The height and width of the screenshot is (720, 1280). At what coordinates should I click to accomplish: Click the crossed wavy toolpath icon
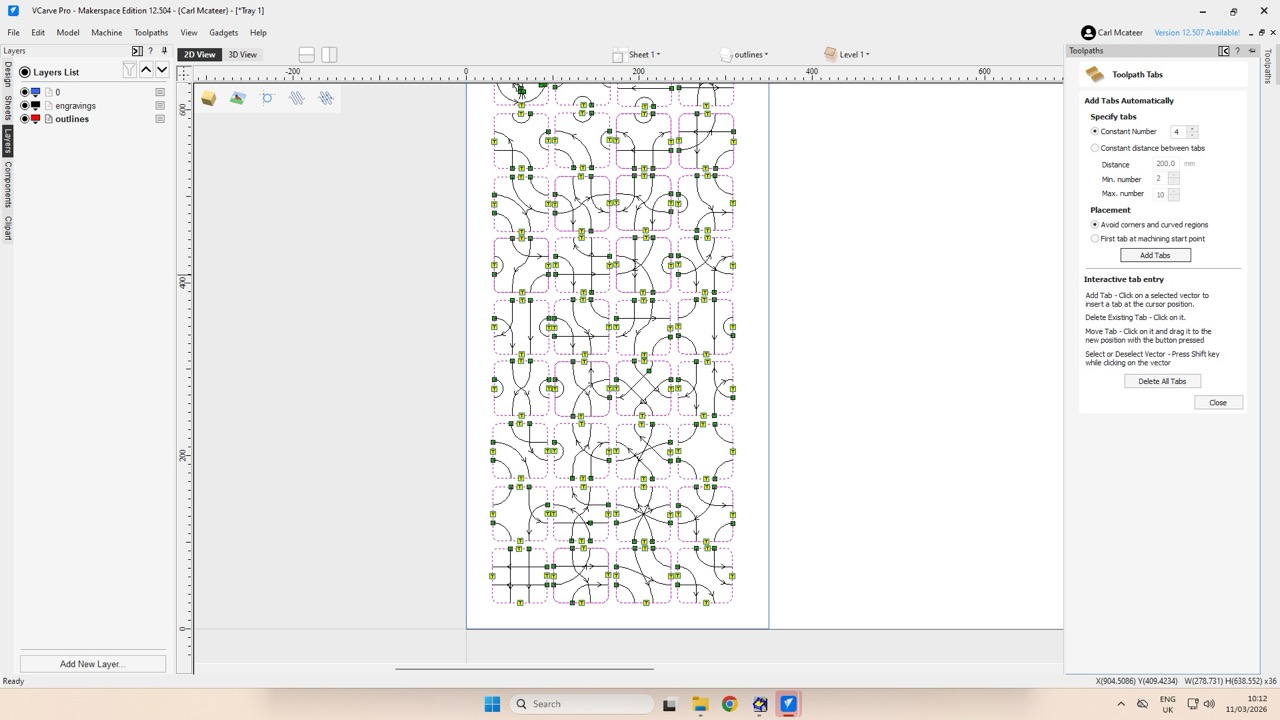tap(326, 98)
